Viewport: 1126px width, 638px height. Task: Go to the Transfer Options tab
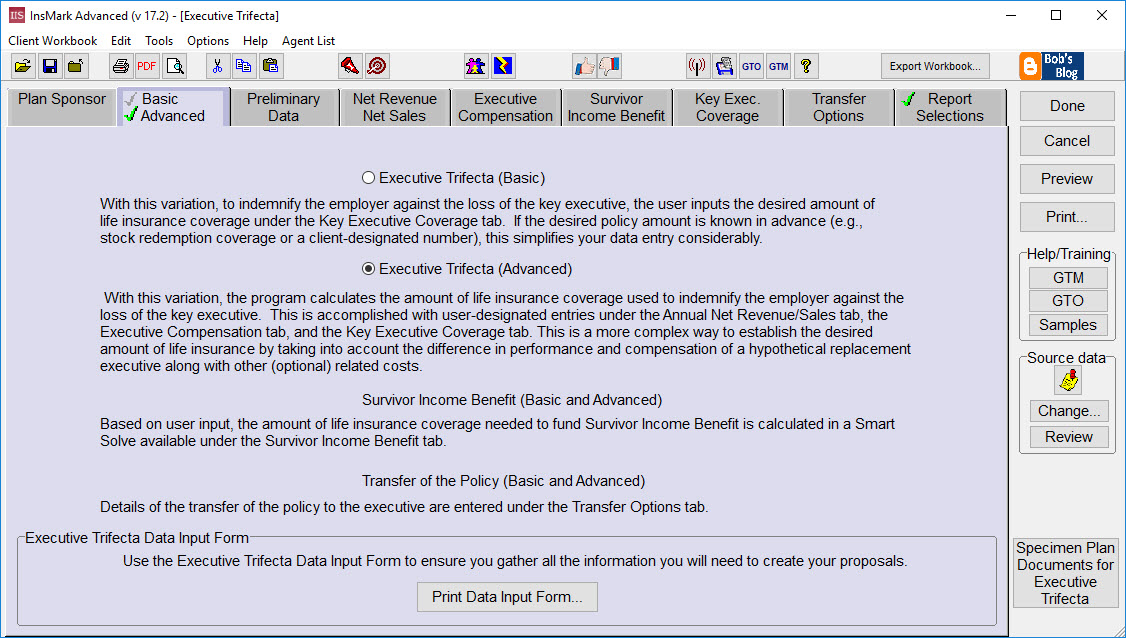pyautogui.click(x=838, y=107)
